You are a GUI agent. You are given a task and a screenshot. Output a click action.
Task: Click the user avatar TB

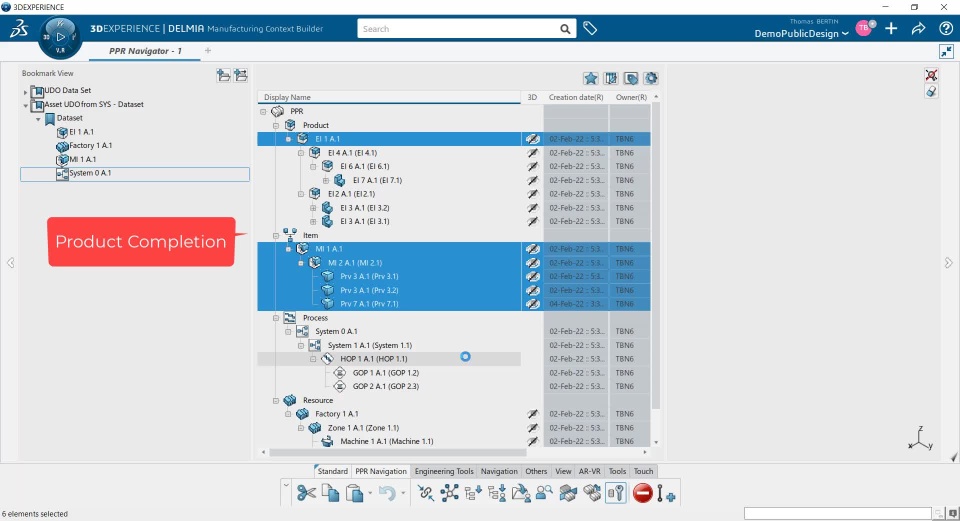pos(864,28)
